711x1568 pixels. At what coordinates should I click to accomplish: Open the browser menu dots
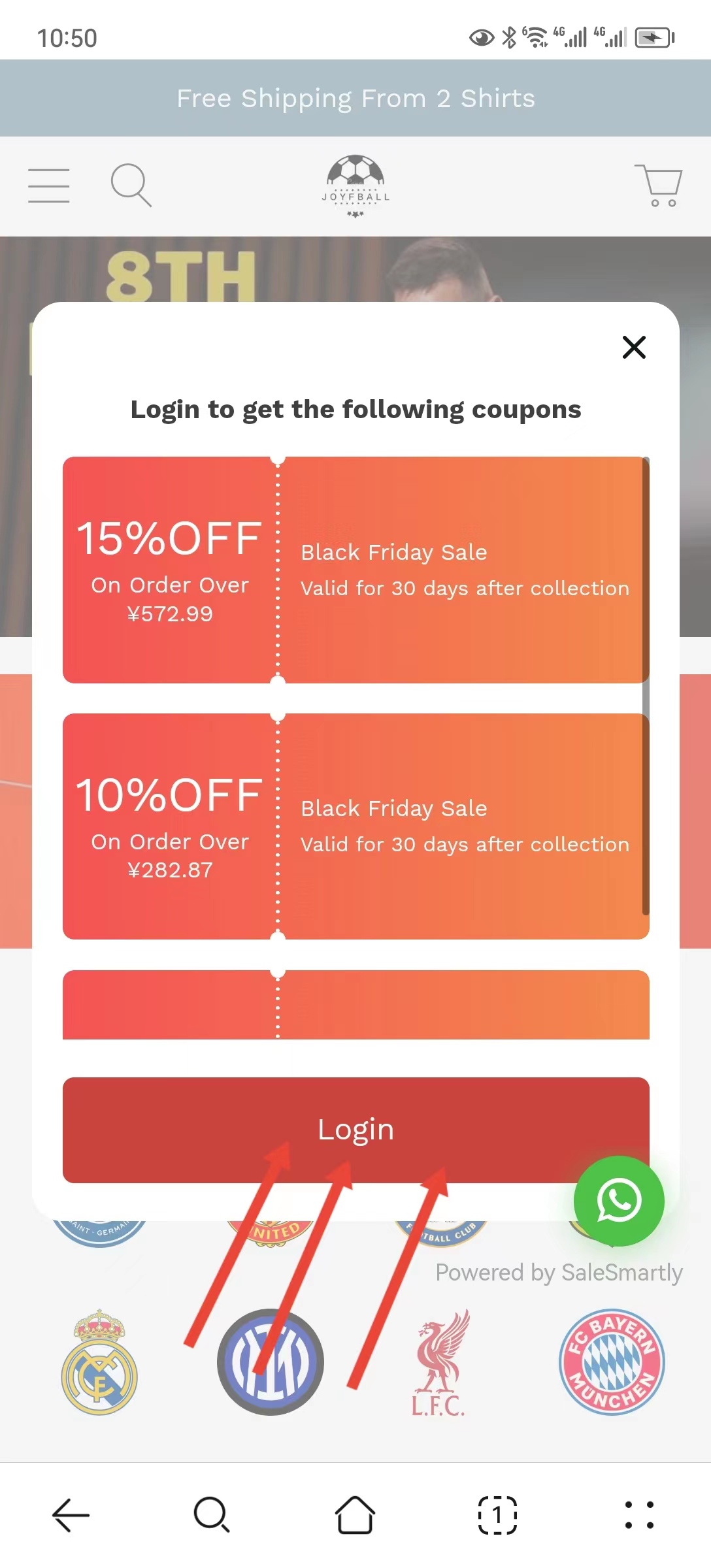point(639,1514)
